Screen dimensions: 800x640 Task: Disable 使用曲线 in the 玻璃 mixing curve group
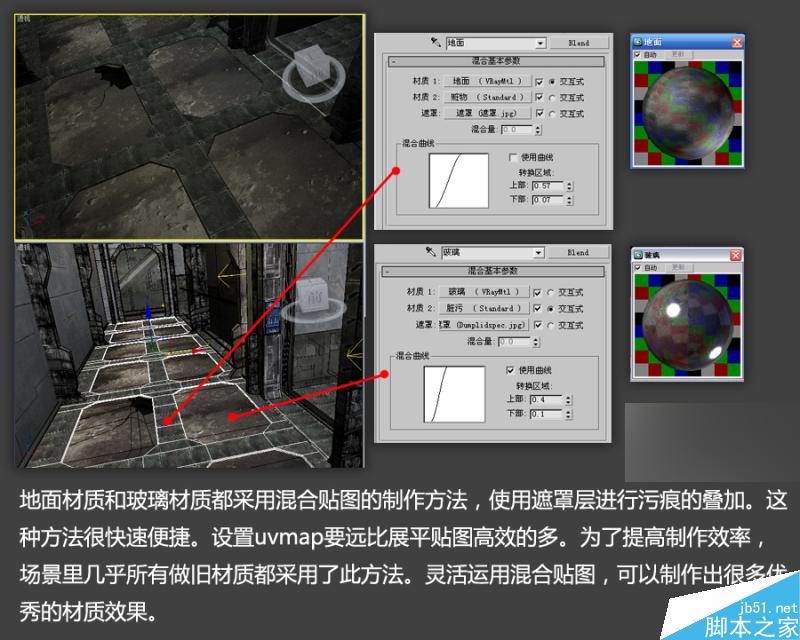click(509, 368)
